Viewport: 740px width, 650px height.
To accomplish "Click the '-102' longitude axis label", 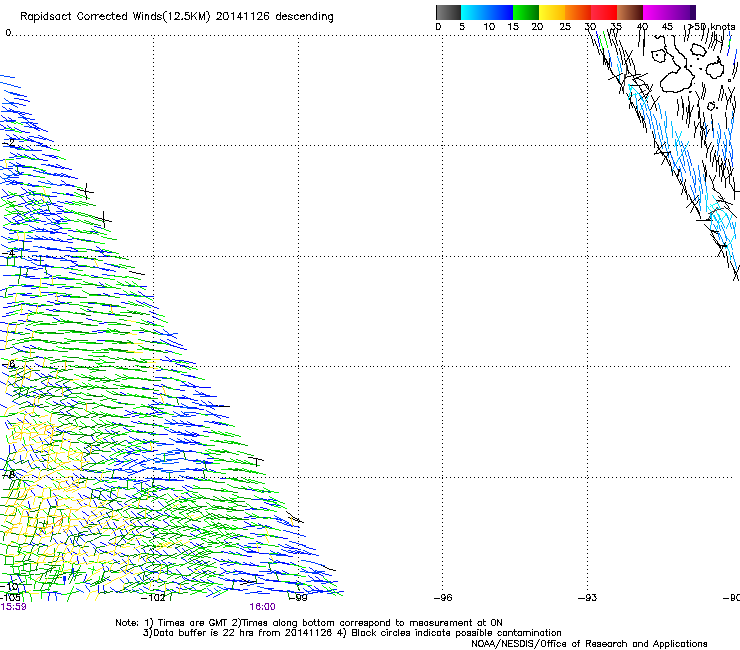I will [153, 598].
